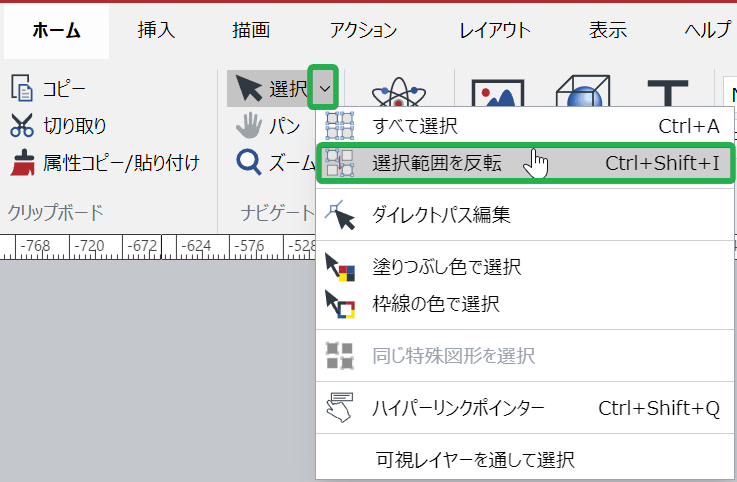Choose 塗りつぶし色で選択 menu entry
Viewport: 737px width, 482px height.
click(x=525, y=267)
